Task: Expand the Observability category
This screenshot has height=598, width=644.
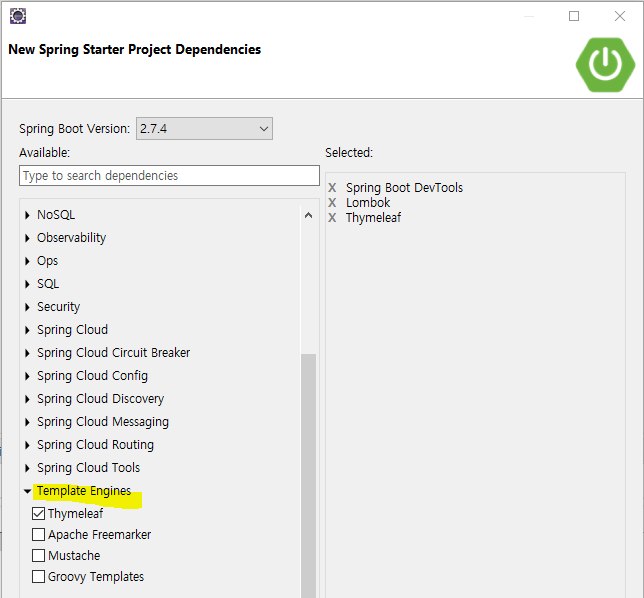Action: tap(27, 238)
